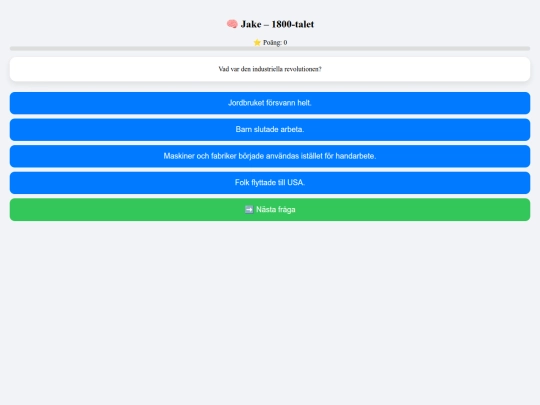Go to next question with Nästa fråga
This screenshot has height=405, width=540.
270,209
